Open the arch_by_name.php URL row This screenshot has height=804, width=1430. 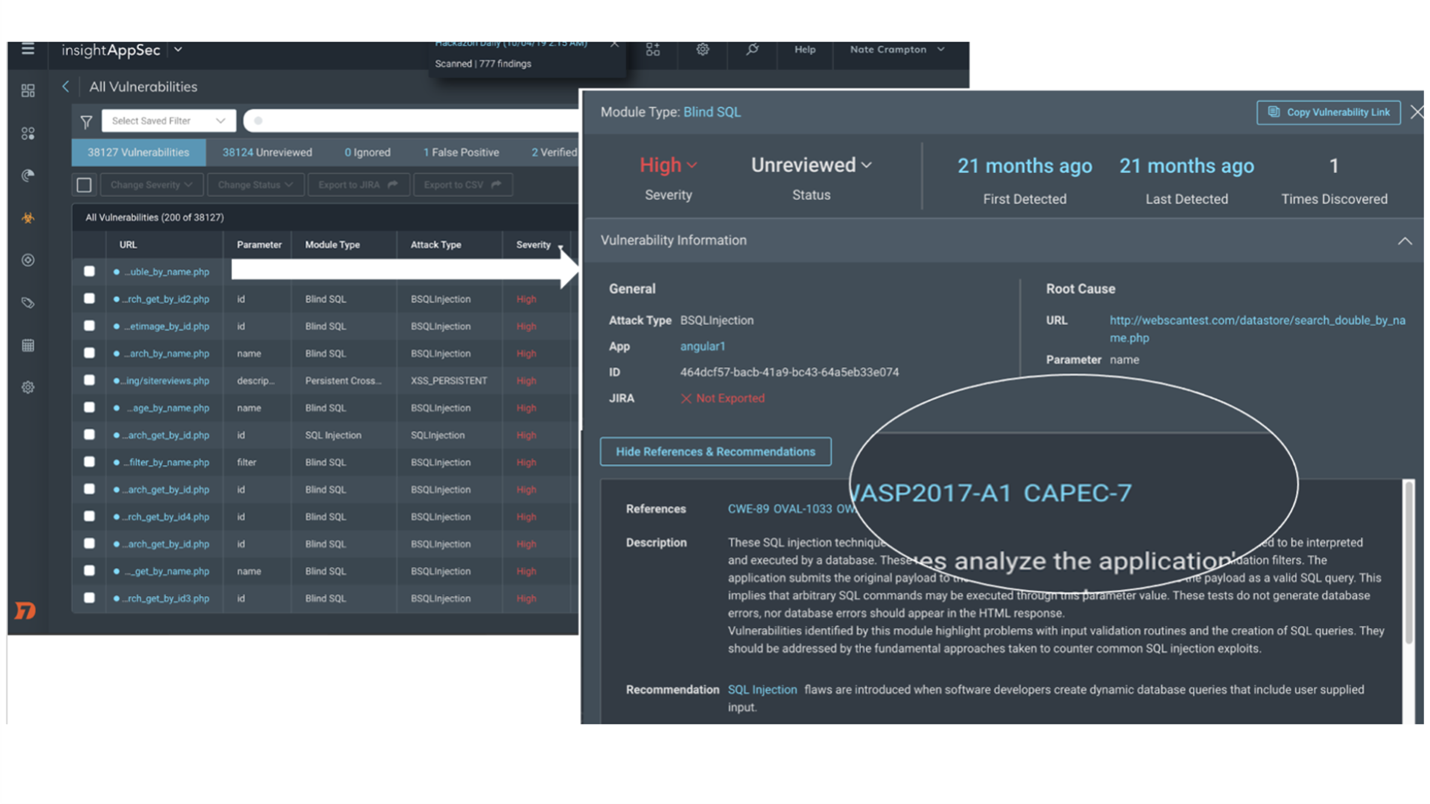pos(167,353)
